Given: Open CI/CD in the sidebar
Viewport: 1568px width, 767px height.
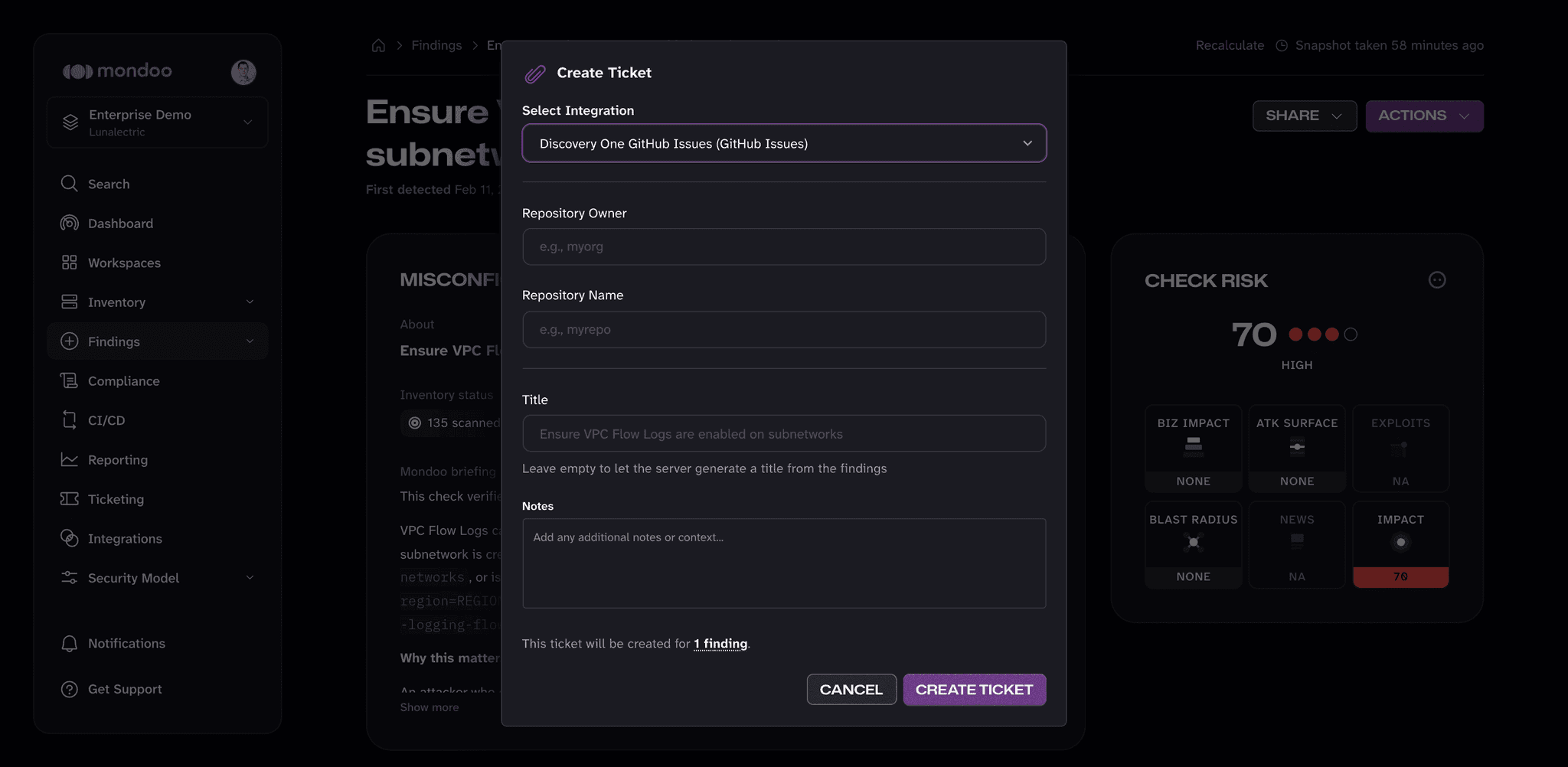Looking at the screenshot, I should coord(157,420).
